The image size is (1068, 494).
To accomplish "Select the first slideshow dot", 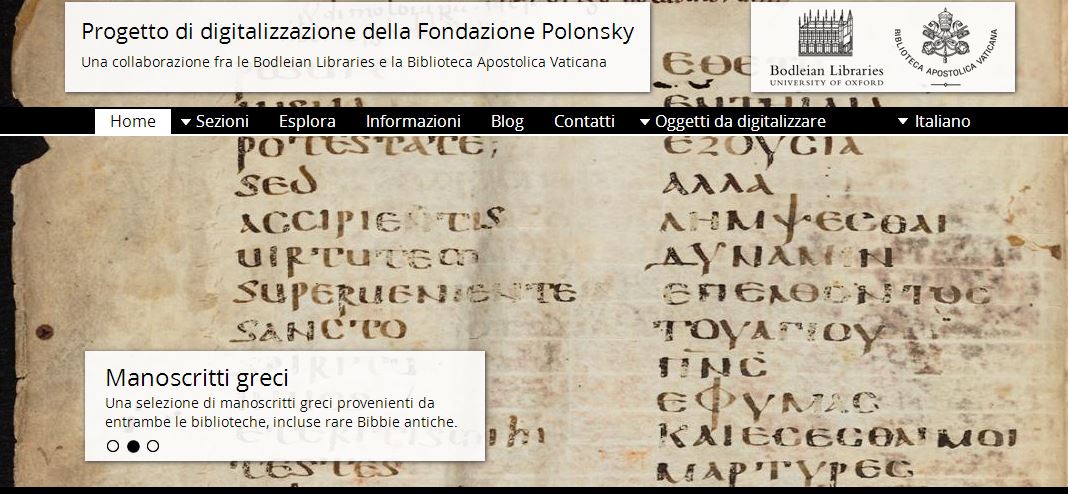I will (113, 446).
